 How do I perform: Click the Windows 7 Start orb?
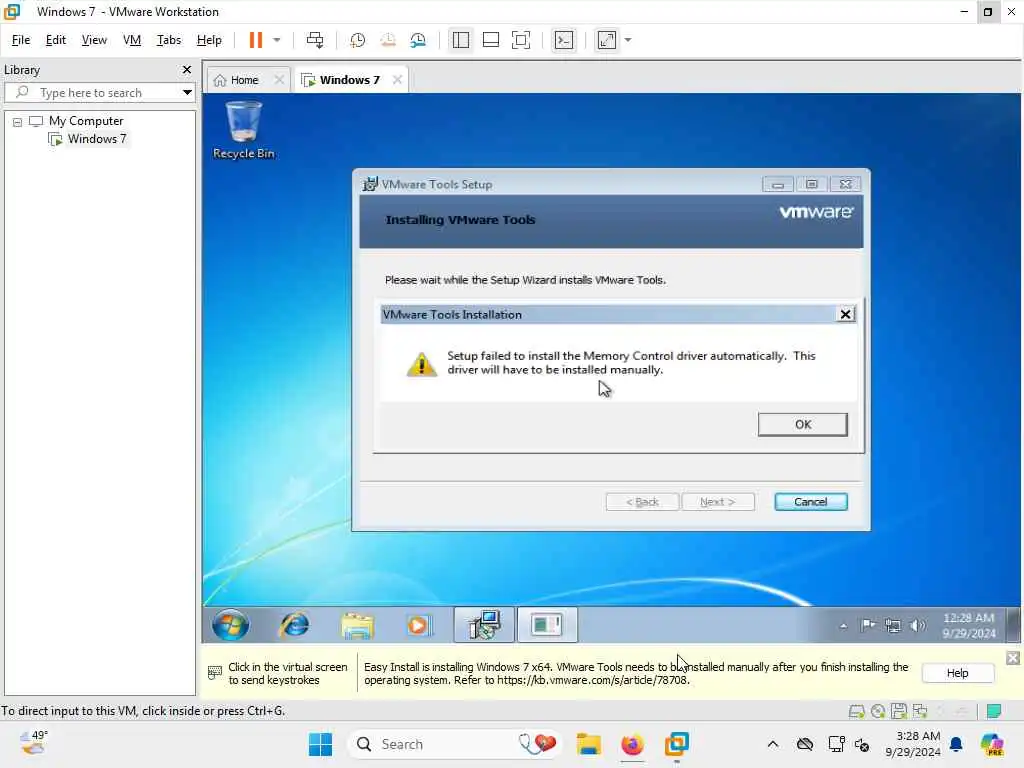[231, 625]
